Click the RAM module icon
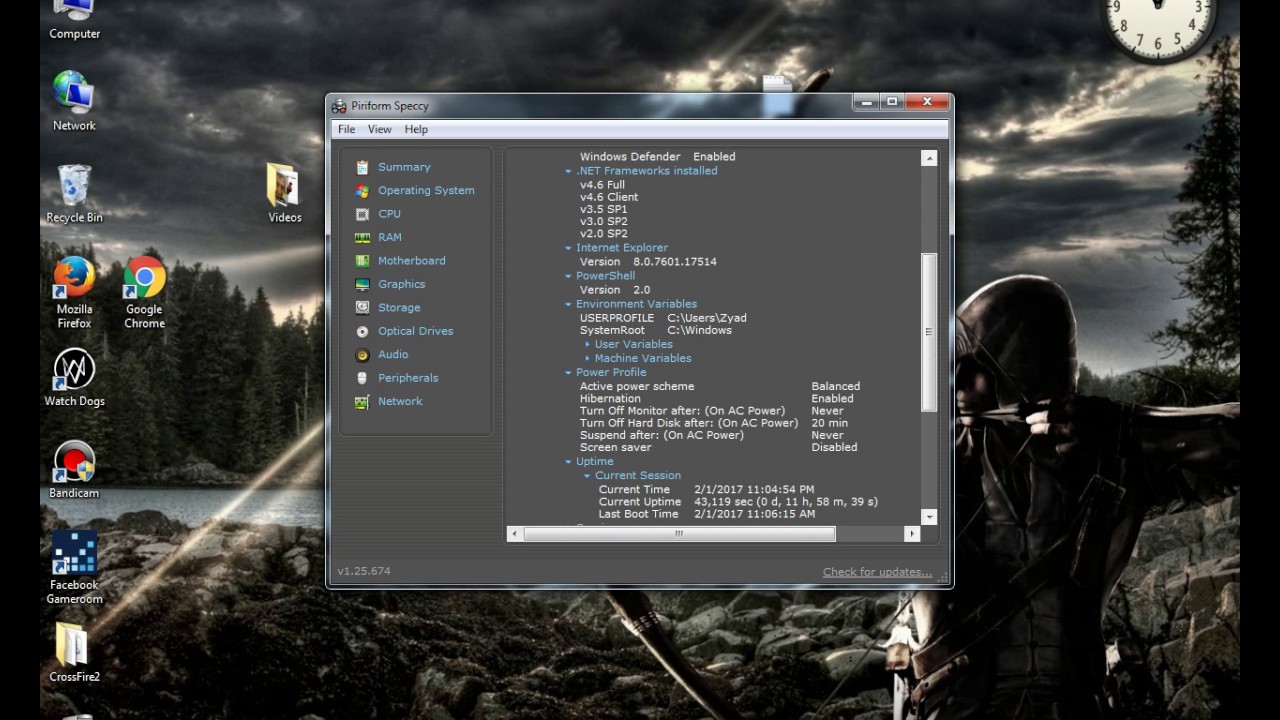Image resolution: width=1280 pixels, height=720 pixels. coord(362,237)
